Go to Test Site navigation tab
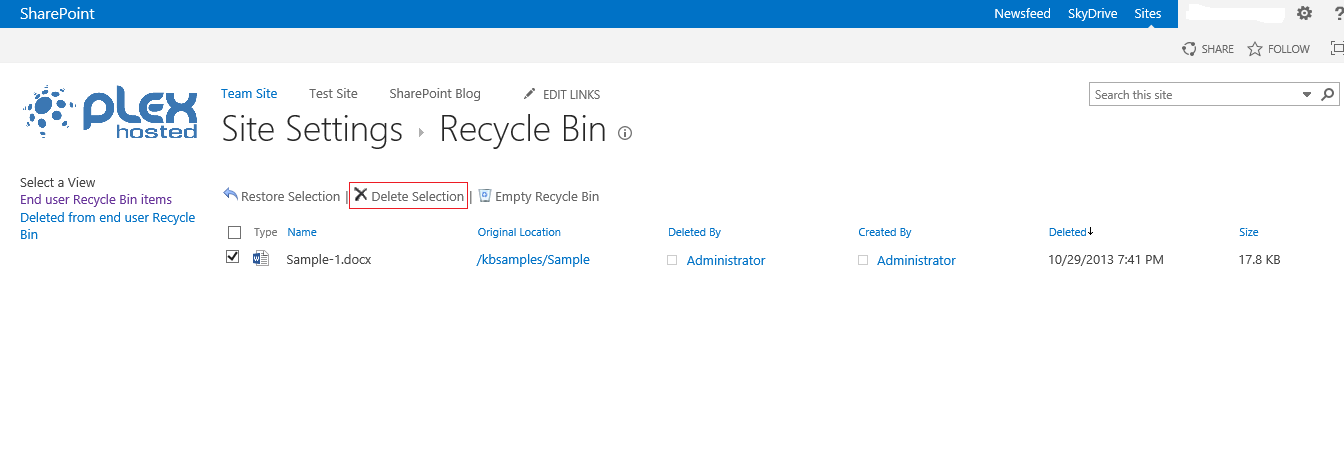The height and width of the screenshot is (455, 1344). 333,93
